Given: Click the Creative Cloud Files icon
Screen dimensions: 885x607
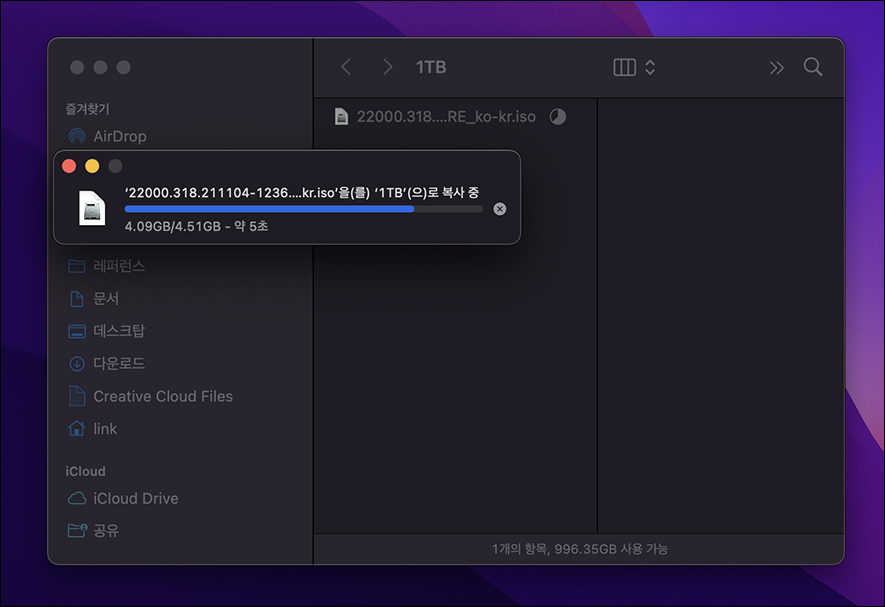Looking at the screenshot, I should pos(77,396).
